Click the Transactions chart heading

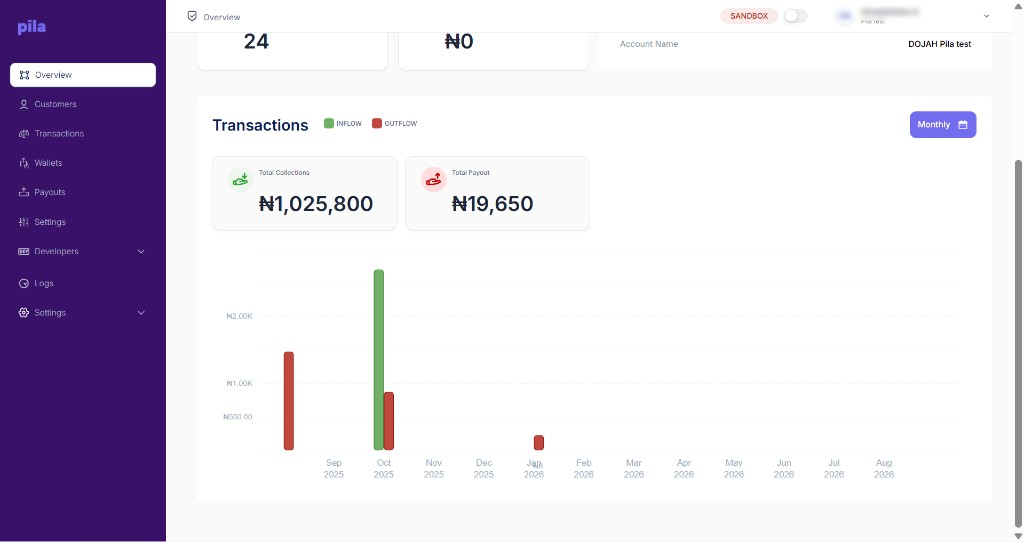260,125
